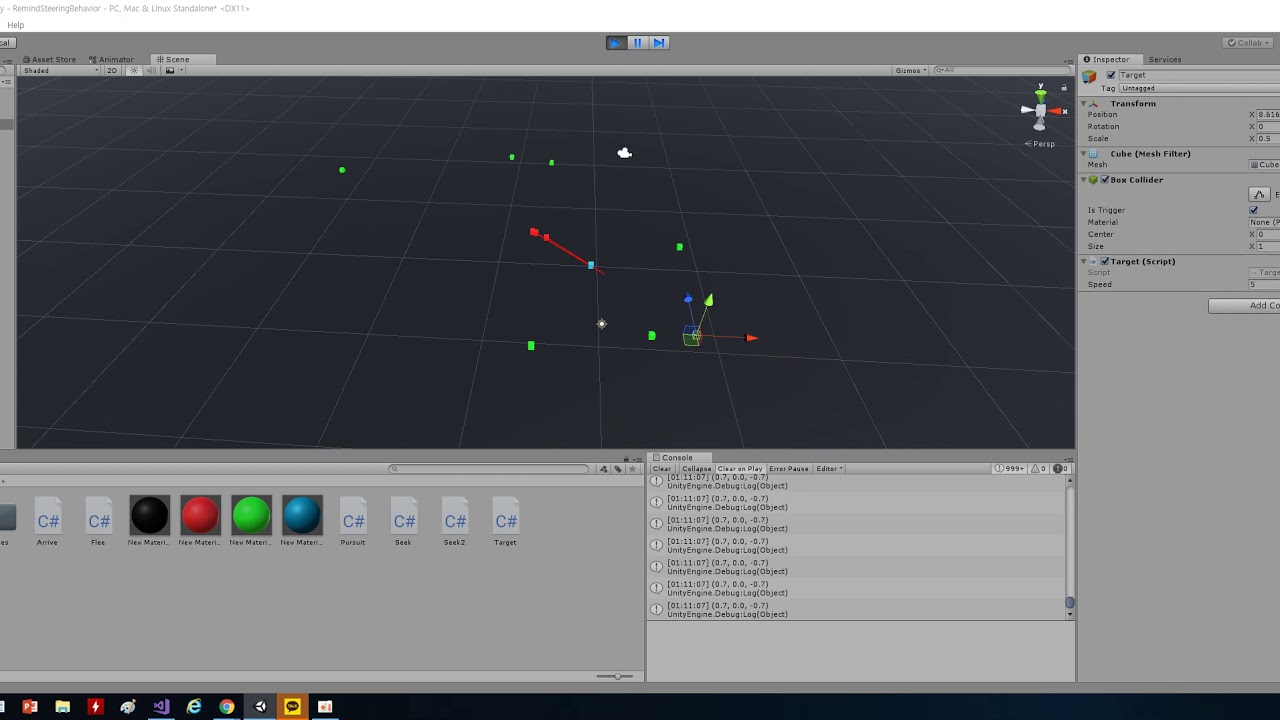Click the Edit Collider icon button

[x=1259, y=194]
